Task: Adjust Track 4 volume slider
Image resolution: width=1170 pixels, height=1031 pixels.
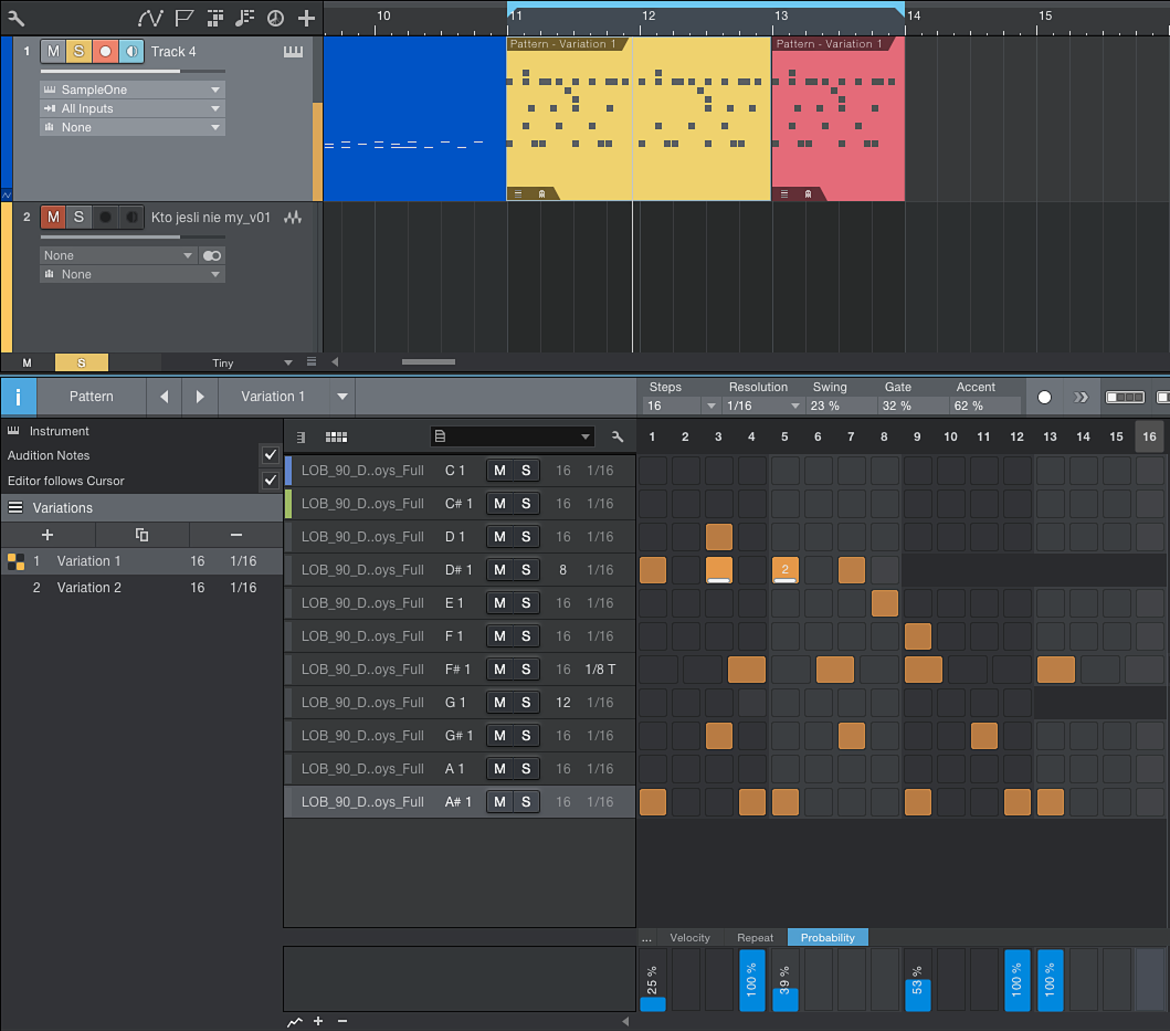Action: 133,72
